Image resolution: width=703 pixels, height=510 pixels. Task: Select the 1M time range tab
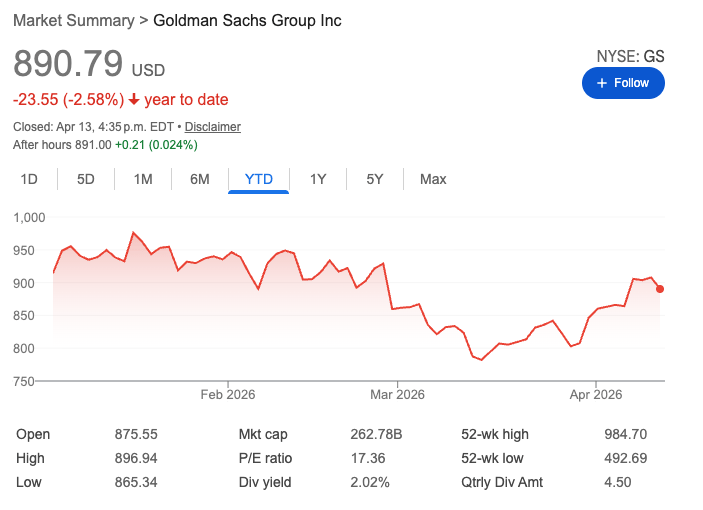(x=143, y=179)
